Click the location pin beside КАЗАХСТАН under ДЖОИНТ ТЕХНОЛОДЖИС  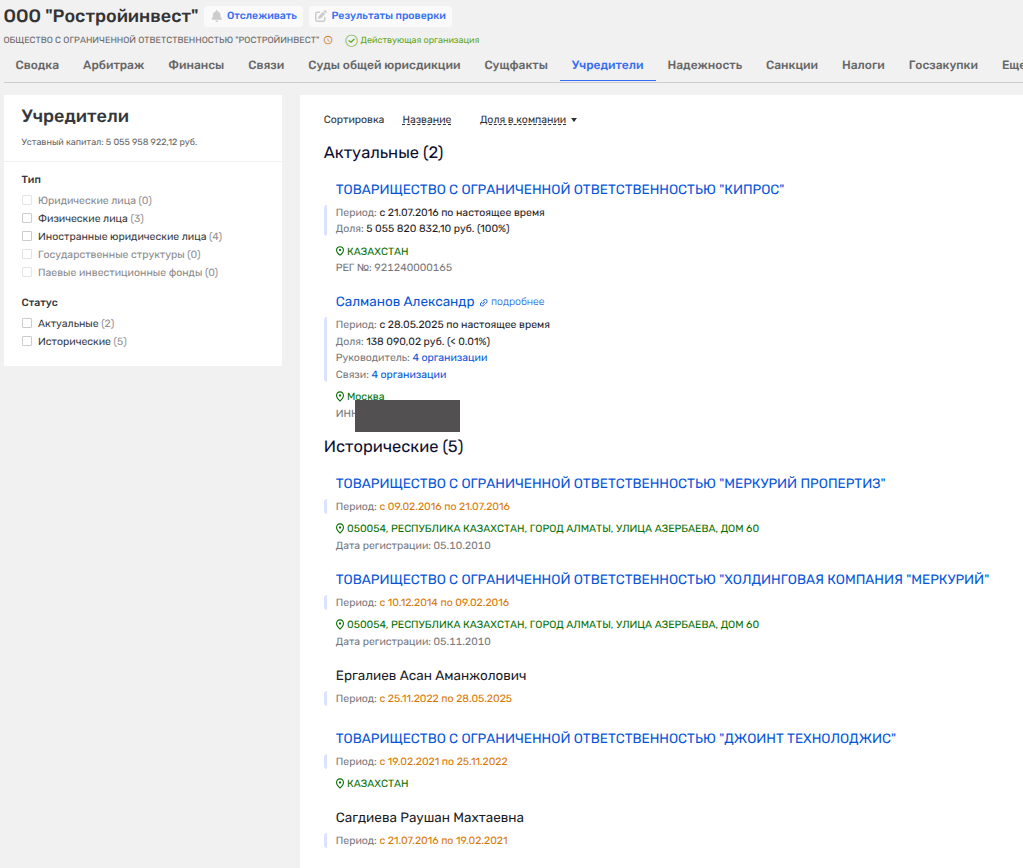tap(339, 783)
